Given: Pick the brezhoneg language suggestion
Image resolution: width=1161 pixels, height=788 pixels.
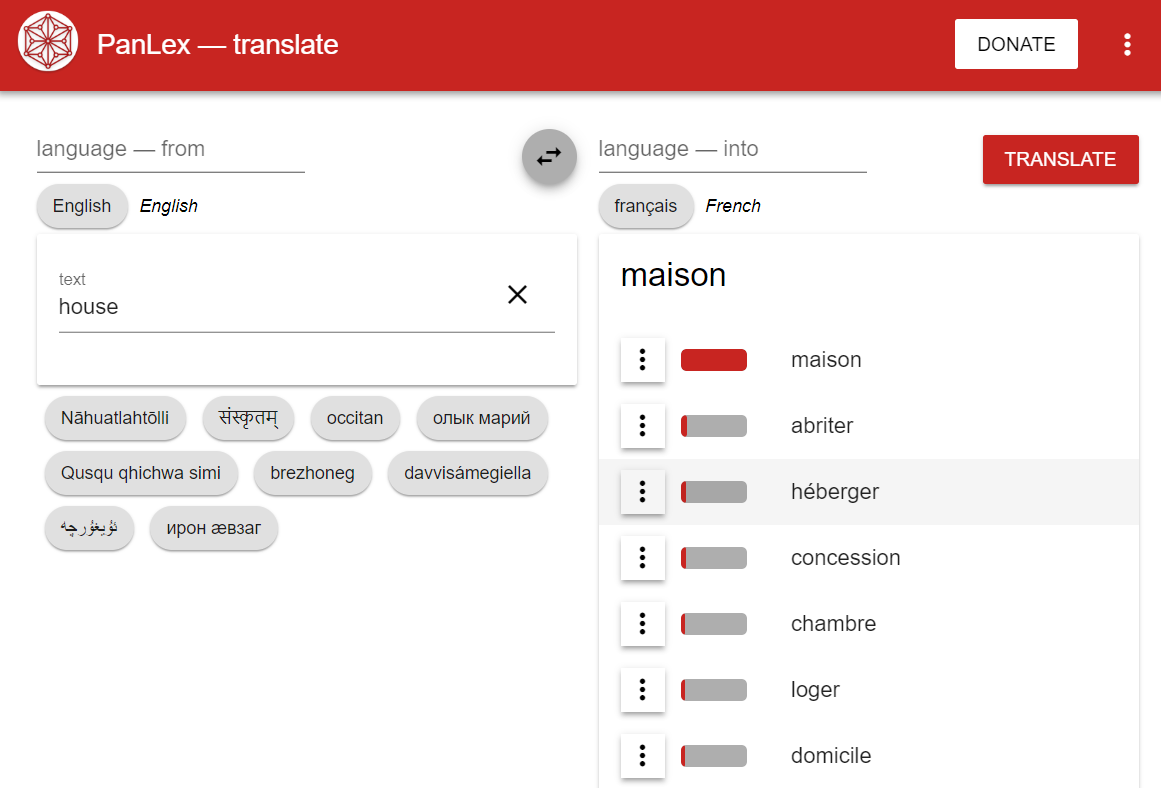Looking at the screenshot, I should [x=312, y=473].
